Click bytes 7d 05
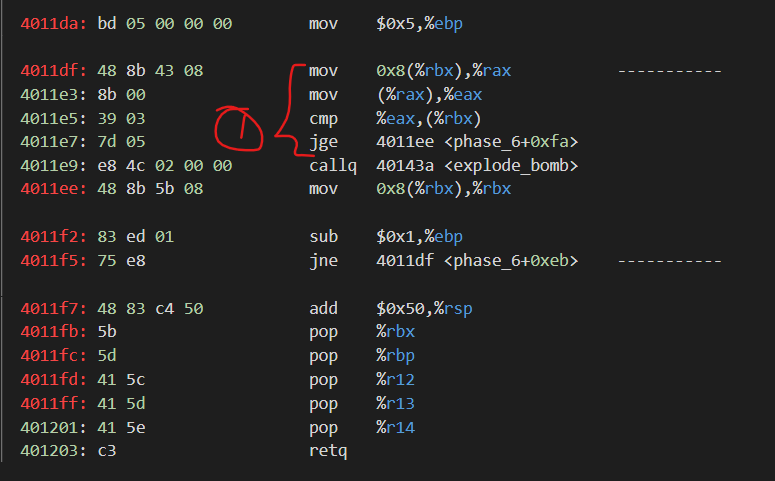Screen dimensions: 775x481 (121, 141)
